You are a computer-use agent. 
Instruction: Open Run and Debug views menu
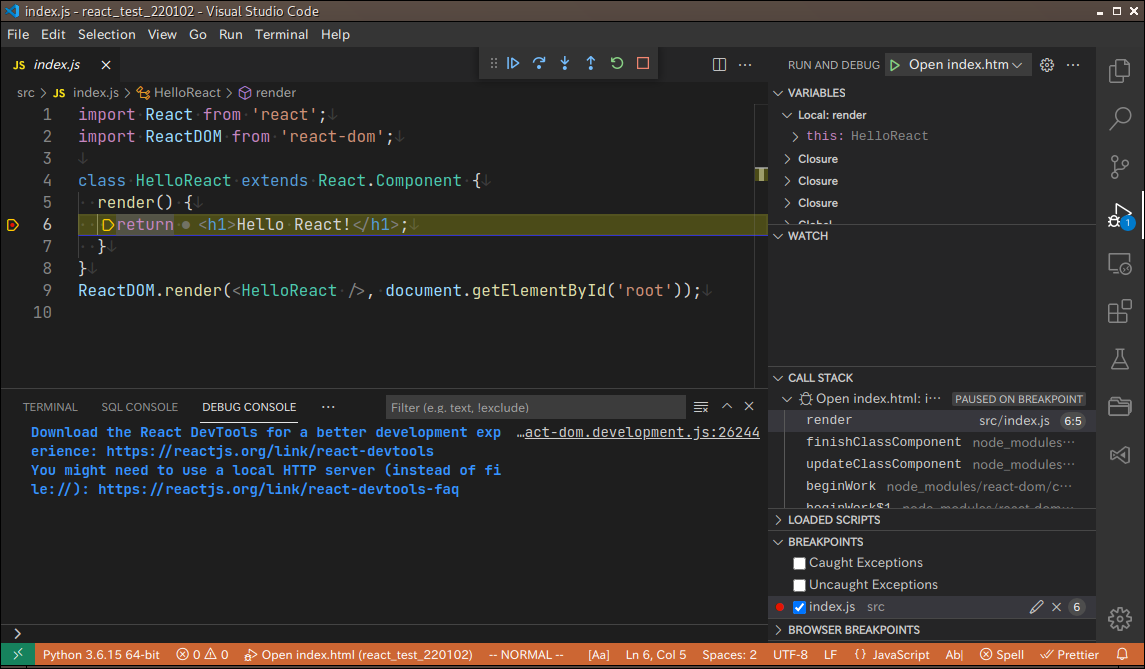(x=1073, y=65)
